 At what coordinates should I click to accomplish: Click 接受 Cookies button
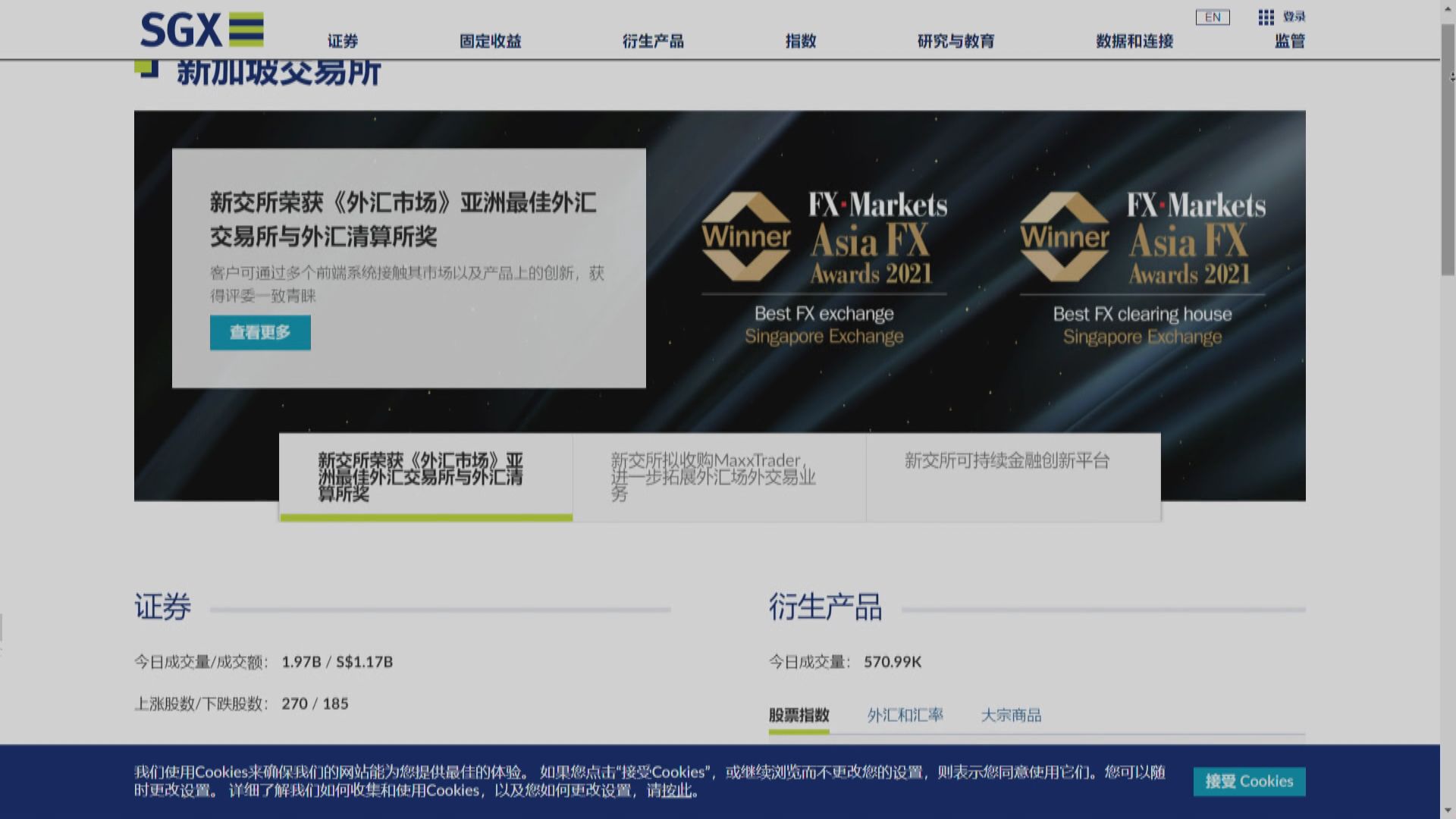[x=1248, y=781]
